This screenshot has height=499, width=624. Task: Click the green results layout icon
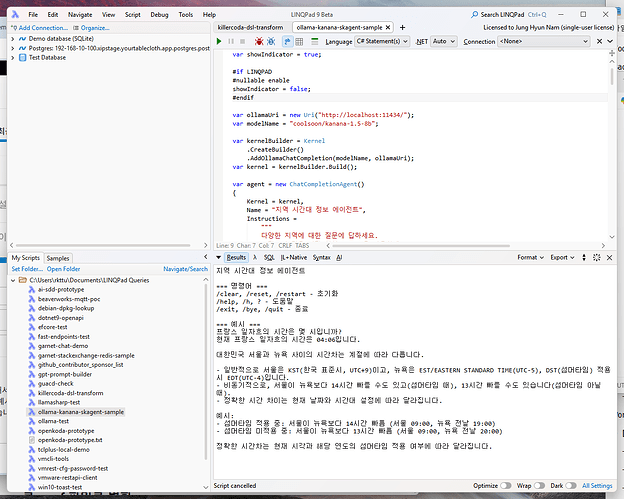pos(314,41)
